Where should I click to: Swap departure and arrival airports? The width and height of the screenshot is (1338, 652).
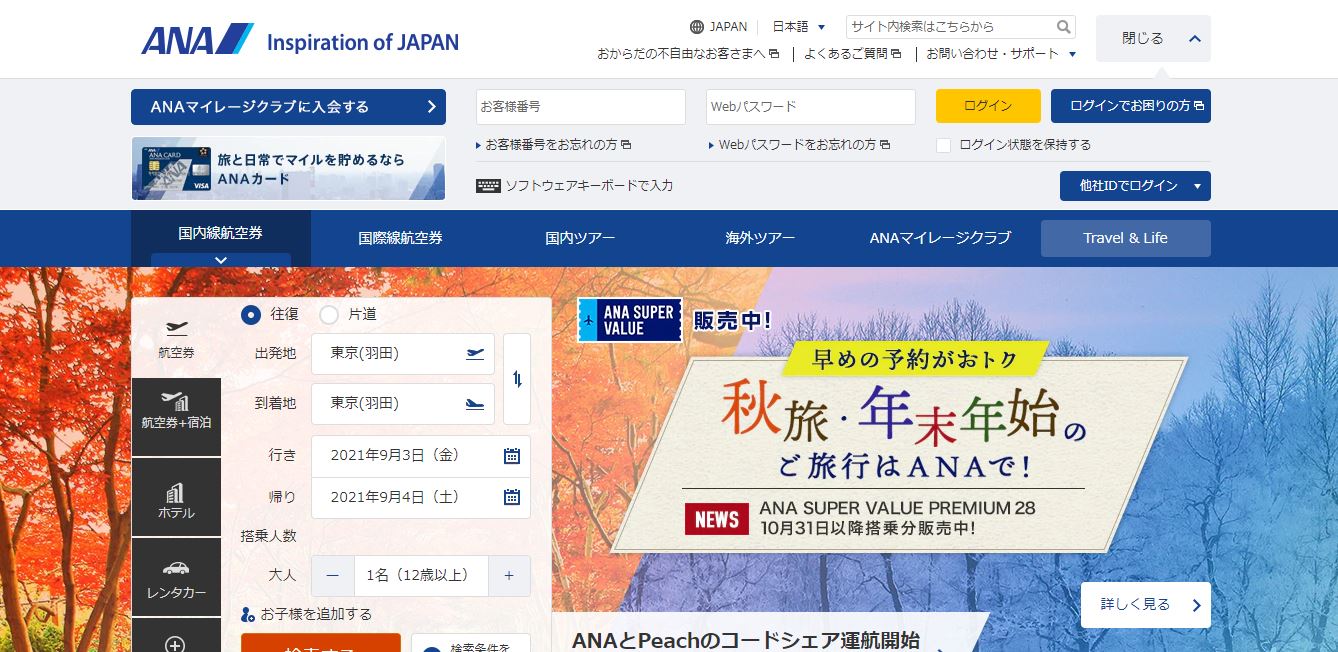click(517, 379)
